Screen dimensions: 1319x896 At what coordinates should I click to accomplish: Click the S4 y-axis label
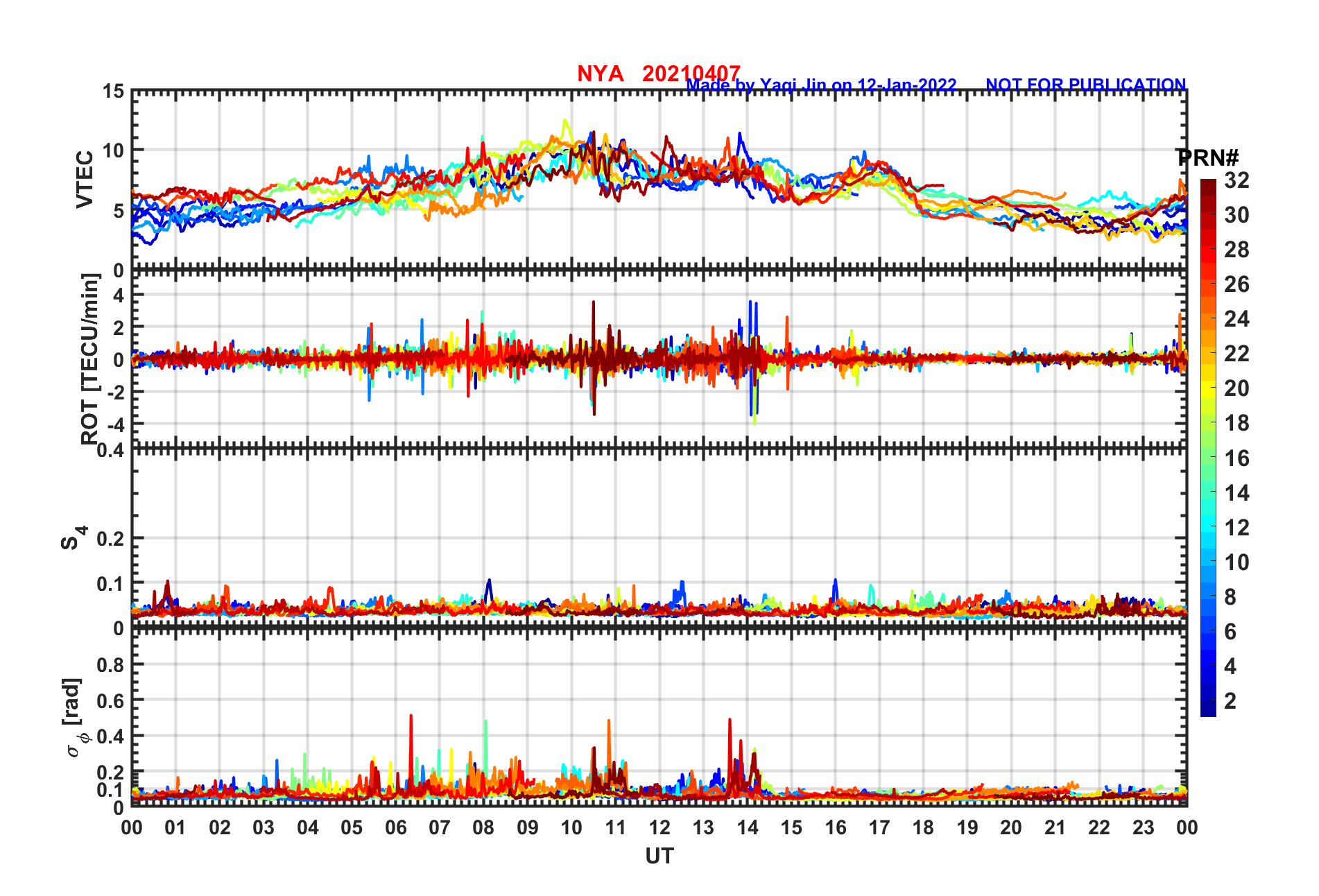(x=73, y=537)
